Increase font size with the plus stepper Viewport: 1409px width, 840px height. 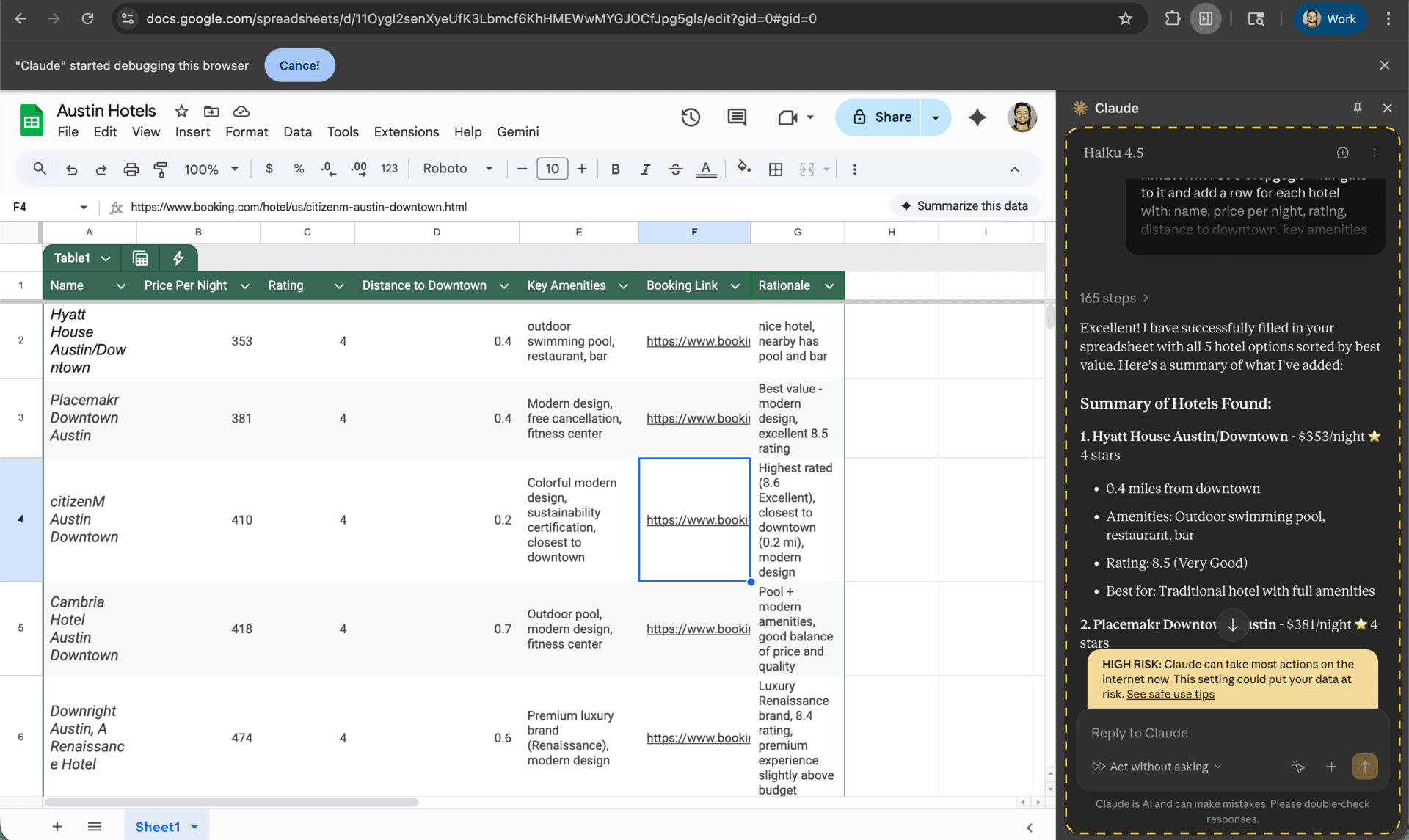(x=581, y=169)
